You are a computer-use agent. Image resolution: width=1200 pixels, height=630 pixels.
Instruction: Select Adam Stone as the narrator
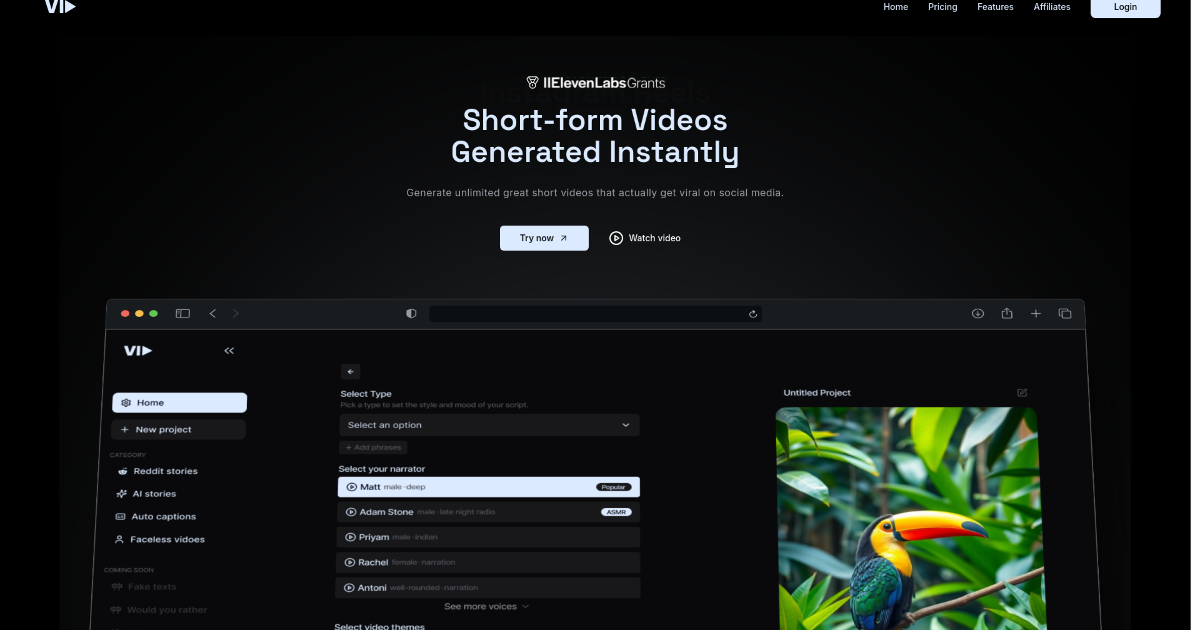tap(488, 511)
